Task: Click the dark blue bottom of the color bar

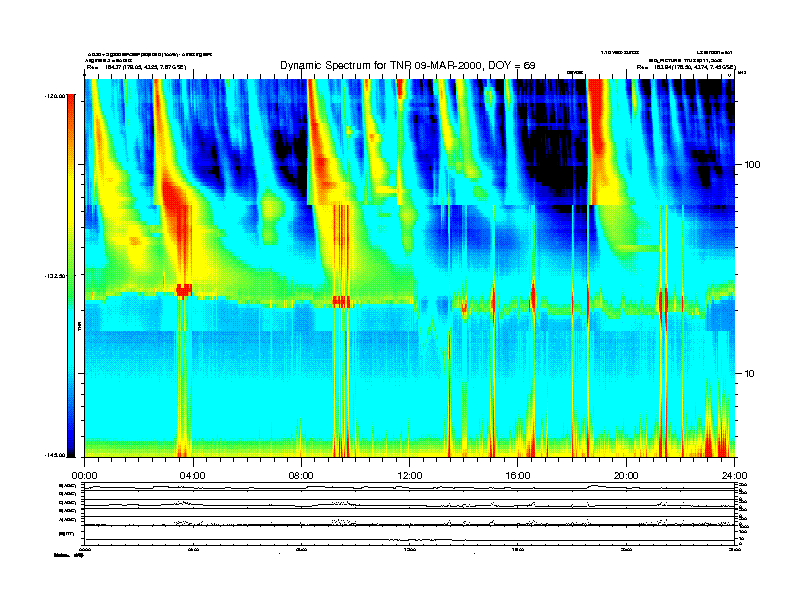Action: [x=71, y=449]
